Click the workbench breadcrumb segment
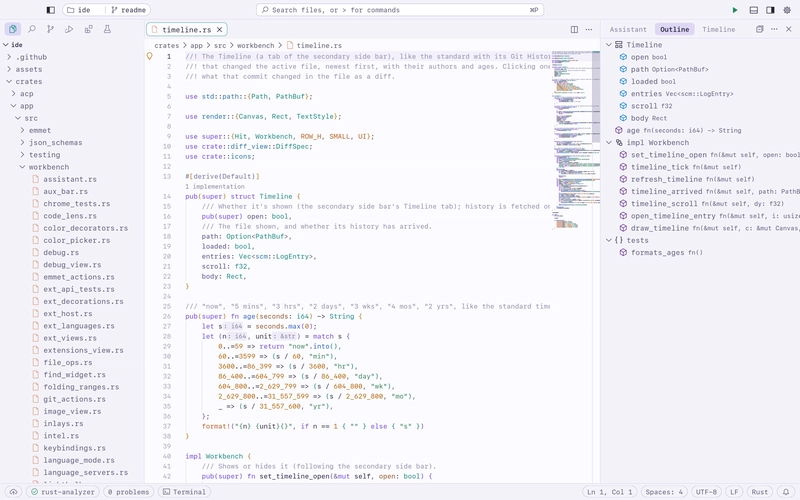 (255, 45)
